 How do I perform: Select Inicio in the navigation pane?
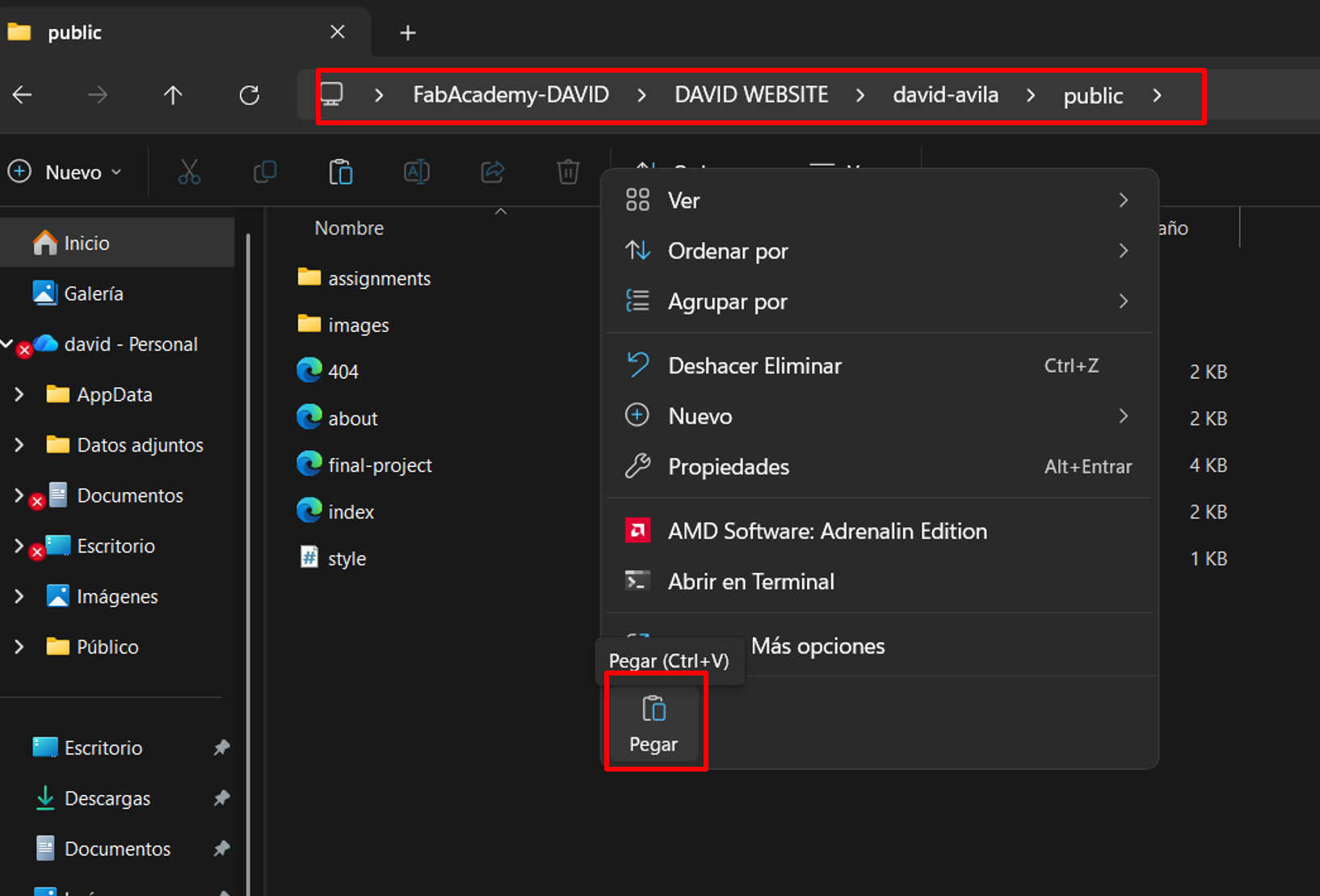[x=118, y=243]
